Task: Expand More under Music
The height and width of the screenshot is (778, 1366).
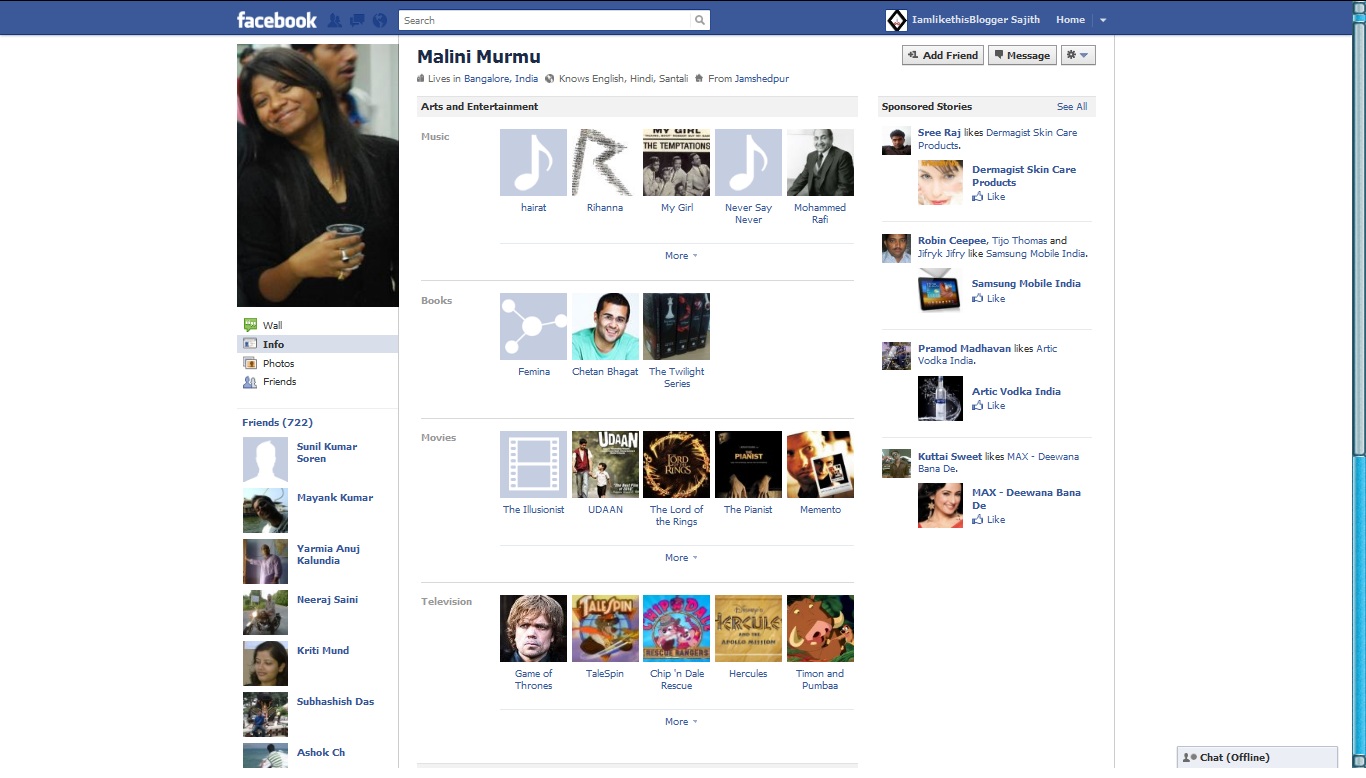Action: [681, 256]
